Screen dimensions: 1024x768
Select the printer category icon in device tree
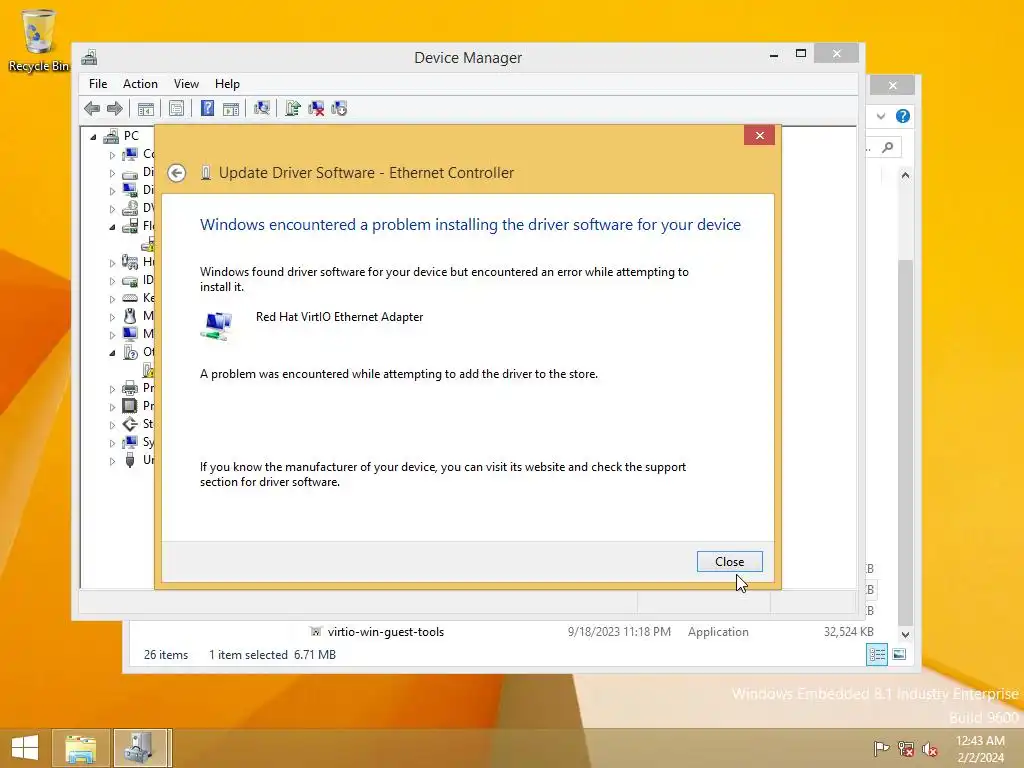pos(130,388)
